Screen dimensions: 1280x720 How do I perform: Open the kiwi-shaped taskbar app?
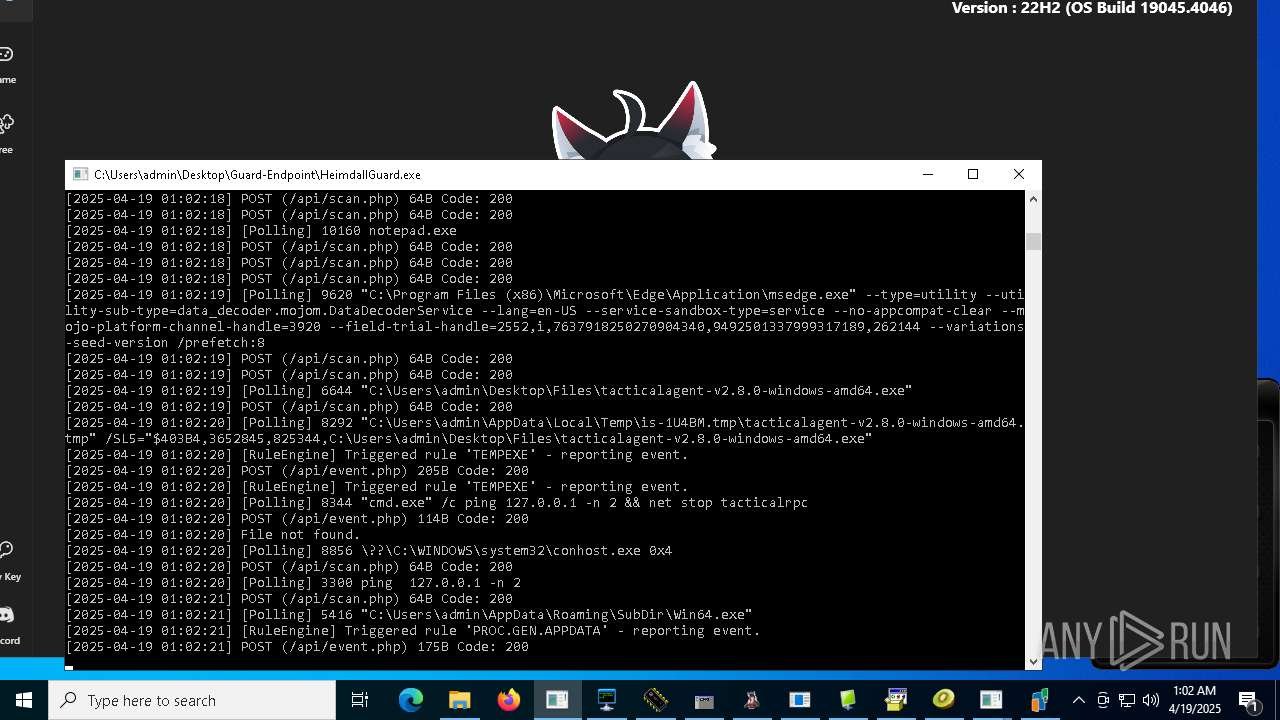pyautogui.click(x=944, y=700)
